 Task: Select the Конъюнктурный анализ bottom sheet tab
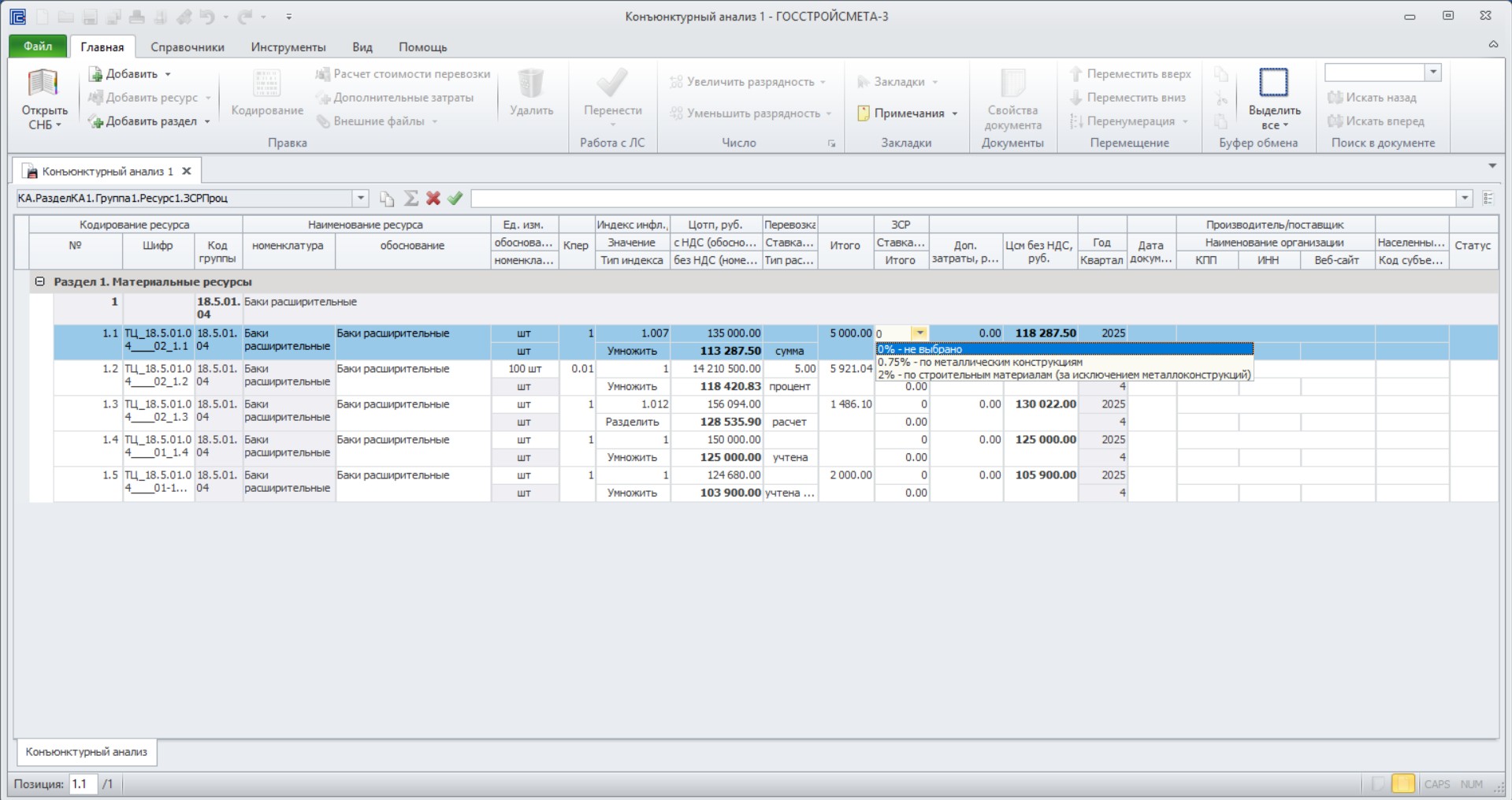pos(87,752)
